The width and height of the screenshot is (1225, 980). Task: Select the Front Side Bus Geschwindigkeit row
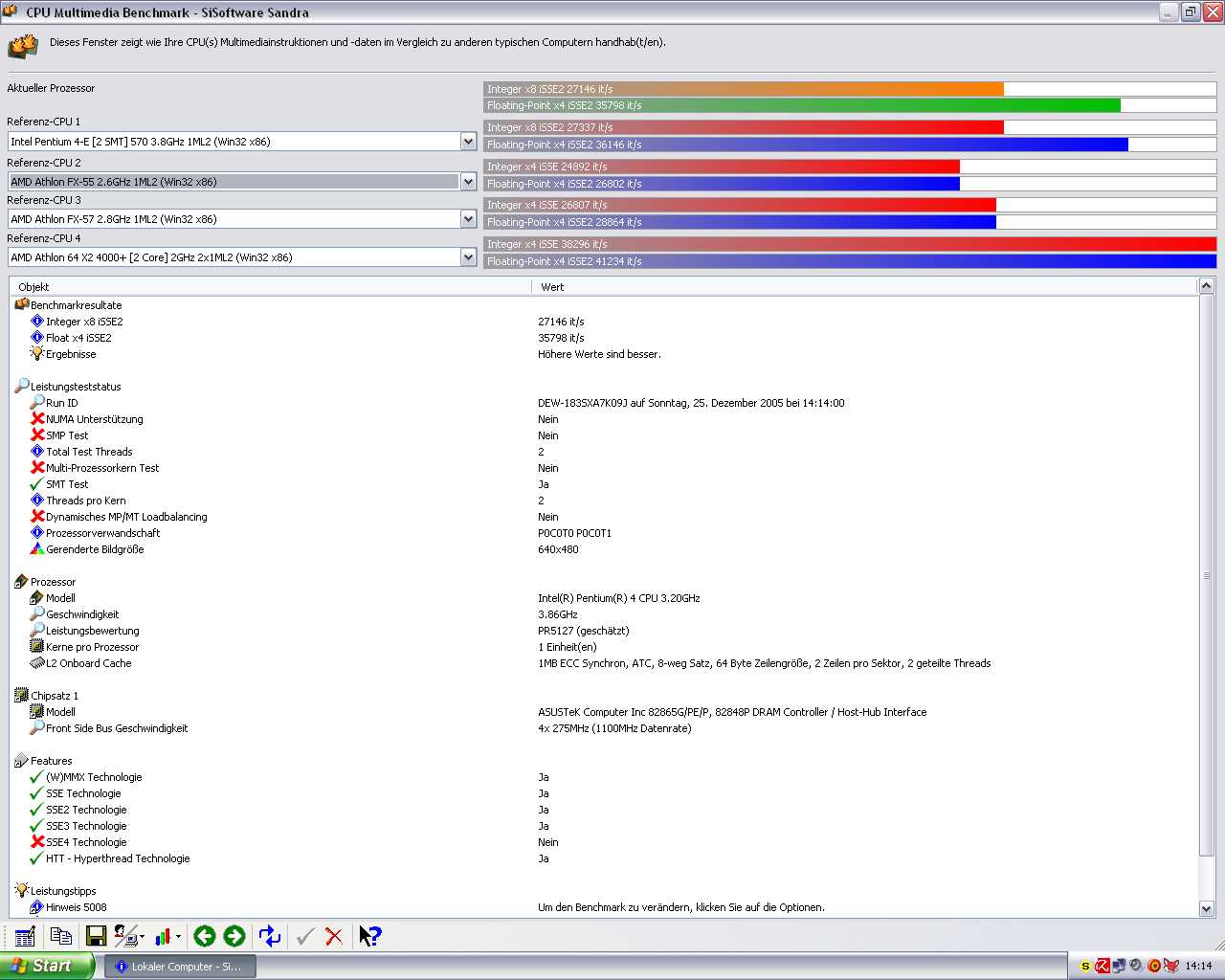[604, 728]
